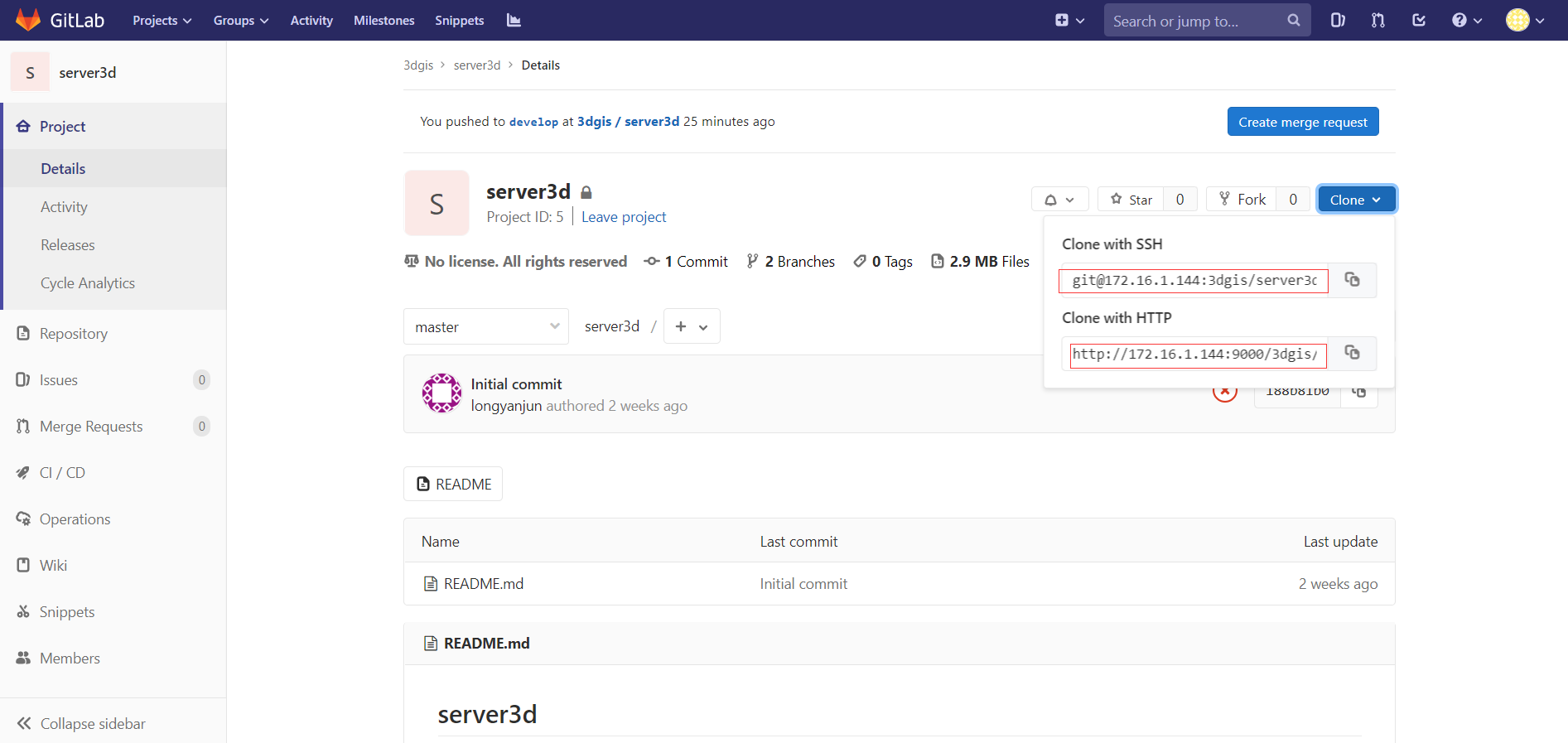Viewport: 1568px width, 743px height.
Task: Open the 1 Commit link
Action: [x=687, y=262]
